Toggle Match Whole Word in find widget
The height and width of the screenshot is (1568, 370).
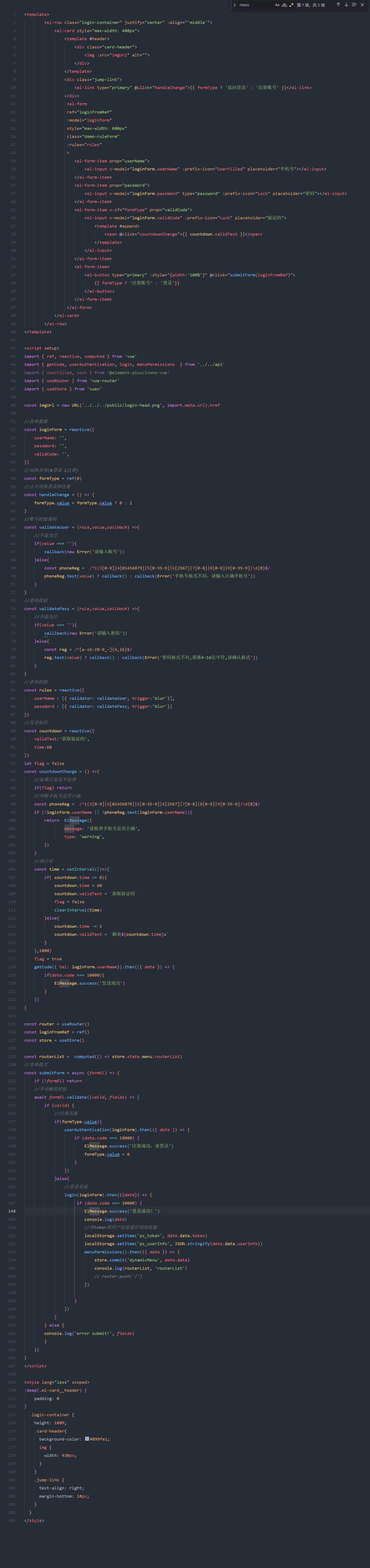tap(284, 5)
